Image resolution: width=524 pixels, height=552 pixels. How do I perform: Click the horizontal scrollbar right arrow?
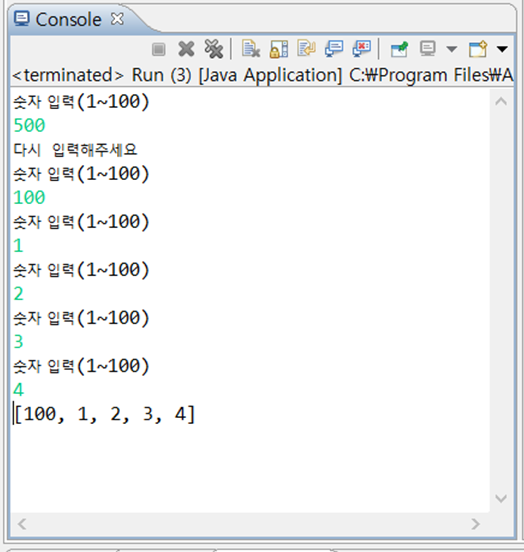pos(475,524)
